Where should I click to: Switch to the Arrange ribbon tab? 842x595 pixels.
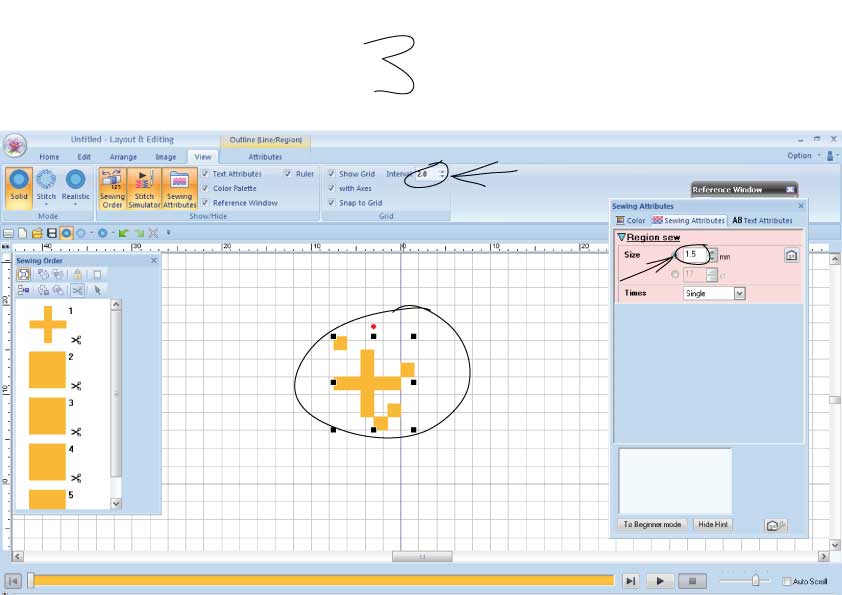point(123,157)
